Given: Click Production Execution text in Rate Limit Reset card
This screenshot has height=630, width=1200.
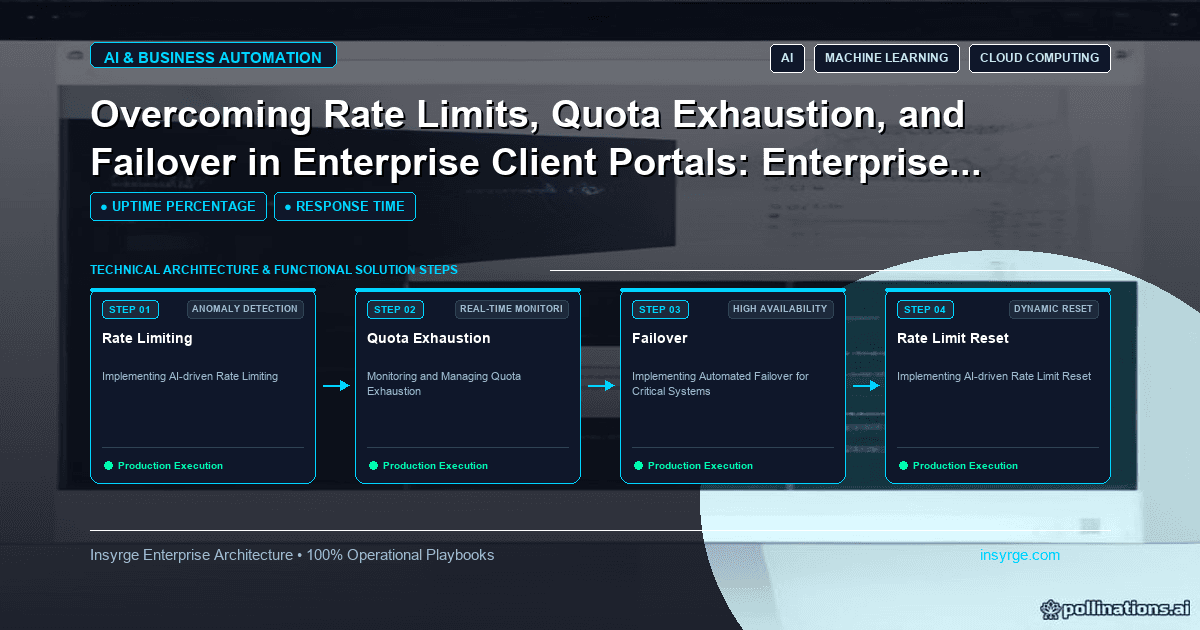Looking at the screenshot, I should click(965, 466).
